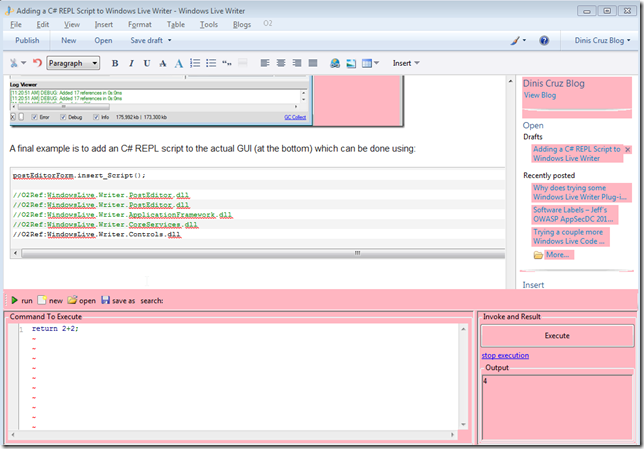This screenshot has width=644, height=449.
Task: Click the View Blog link
Action: [540, 95]
